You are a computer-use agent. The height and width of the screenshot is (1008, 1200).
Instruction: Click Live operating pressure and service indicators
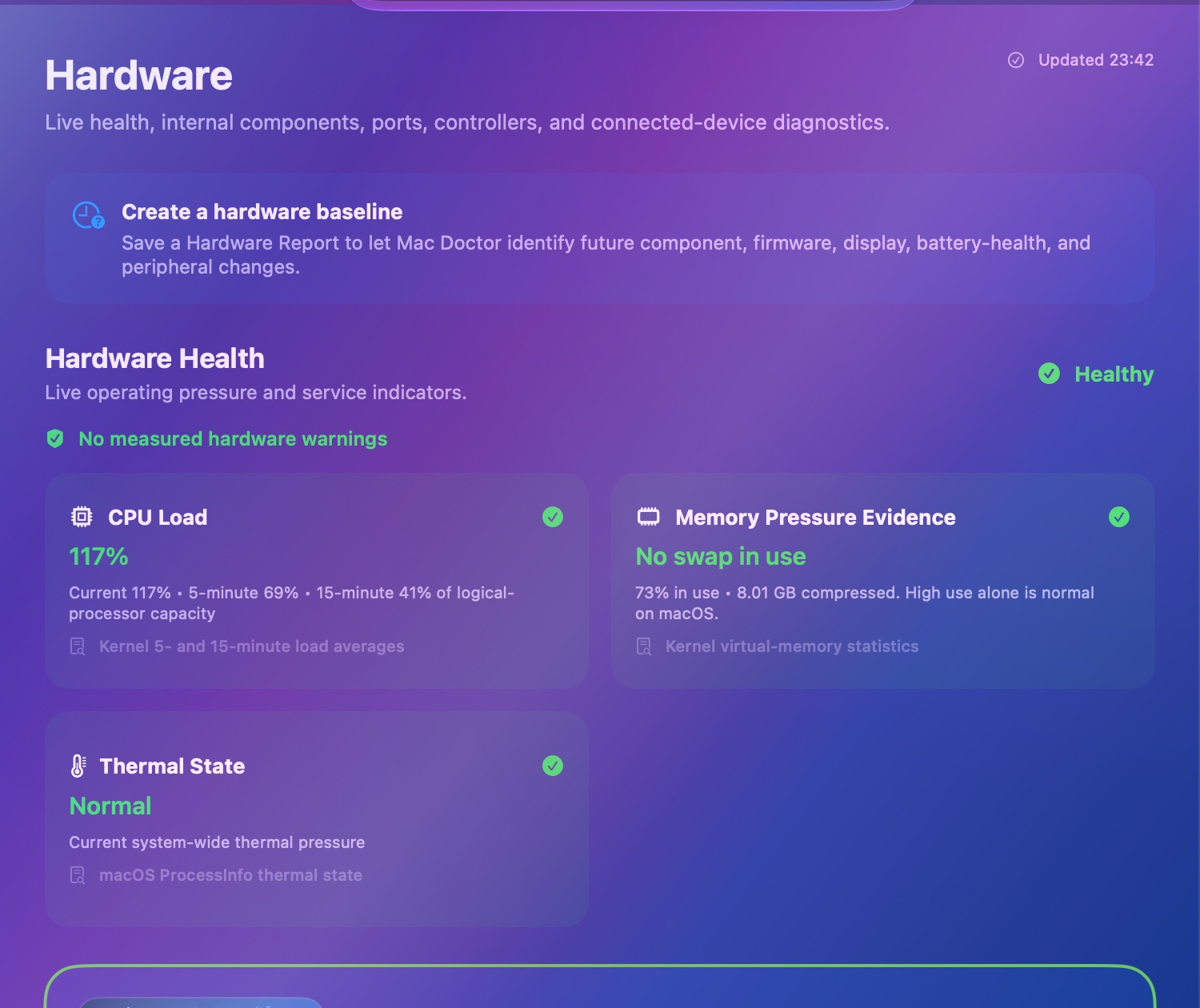point(256,393)
